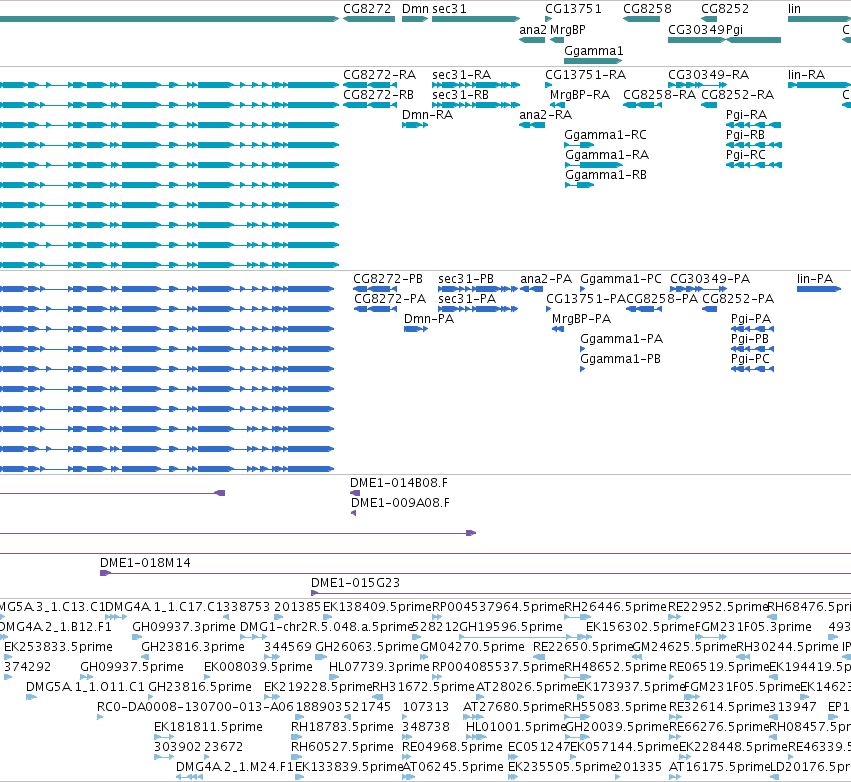Select protein sec31-PB
Viewport: 851px width, 782px height.
pyautogui.click(x=466, y=279)
